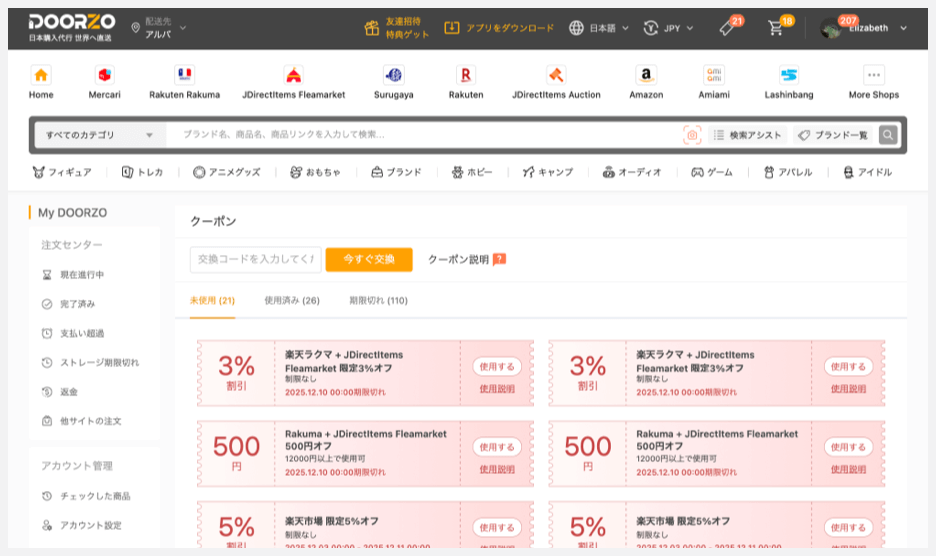
Task: Click the 検索アシスト button
Action: [747, 135]
